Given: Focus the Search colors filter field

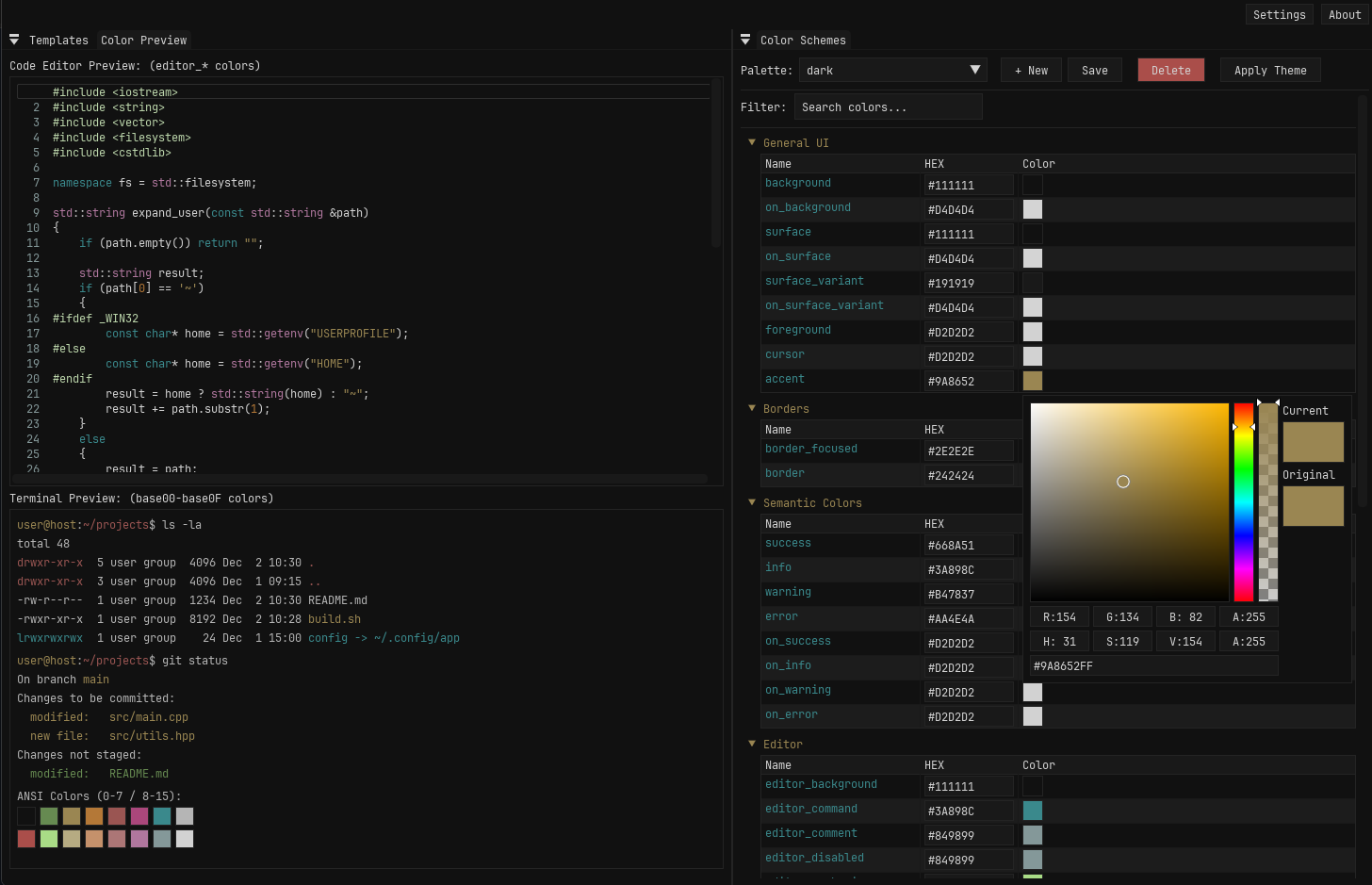Looking at the screenshot, I should tap(888, 107).
